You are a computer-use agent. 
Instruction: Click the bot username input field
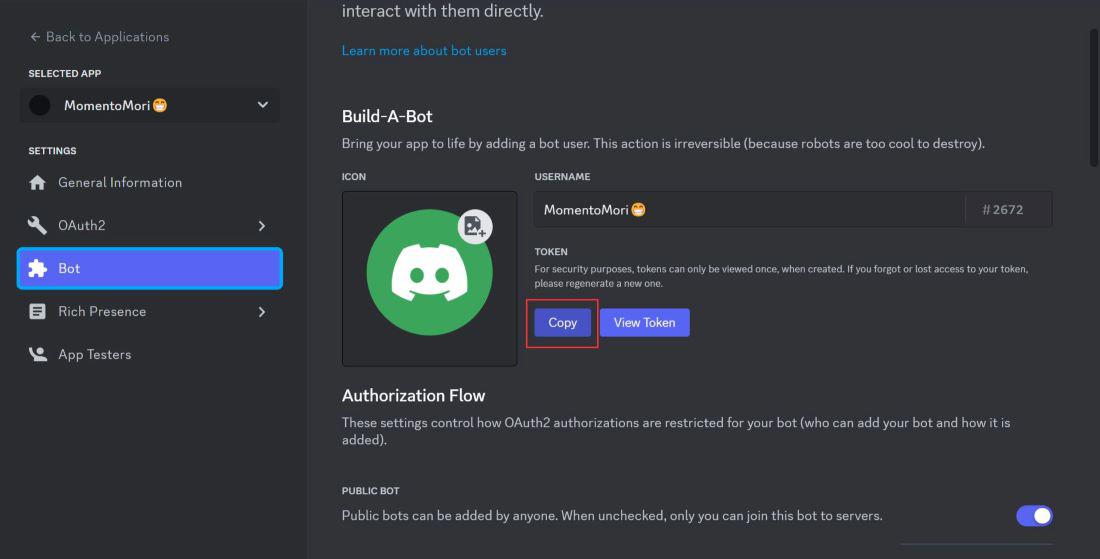coord(750,210)
